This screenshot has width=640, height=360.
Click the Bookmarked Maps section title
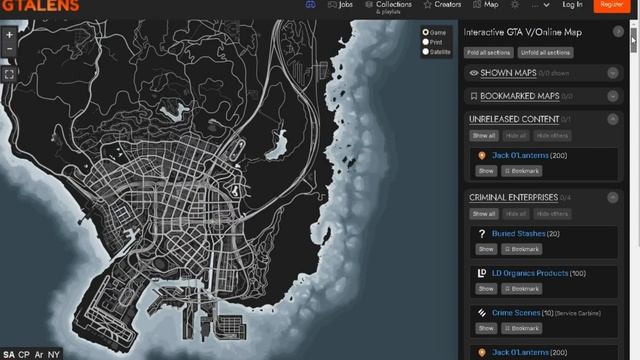(x=520, y=96)
